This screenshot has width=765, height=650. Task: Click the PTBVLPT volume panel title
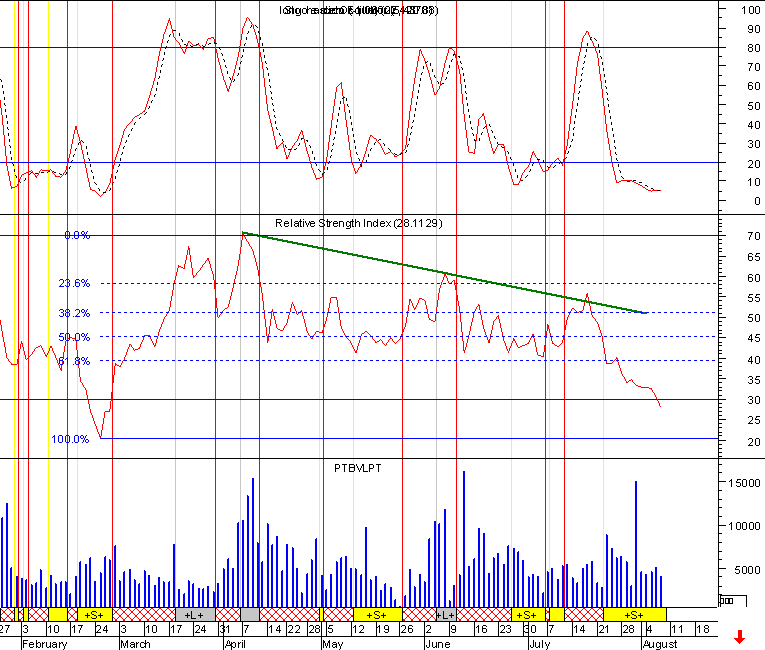point(358,468)
